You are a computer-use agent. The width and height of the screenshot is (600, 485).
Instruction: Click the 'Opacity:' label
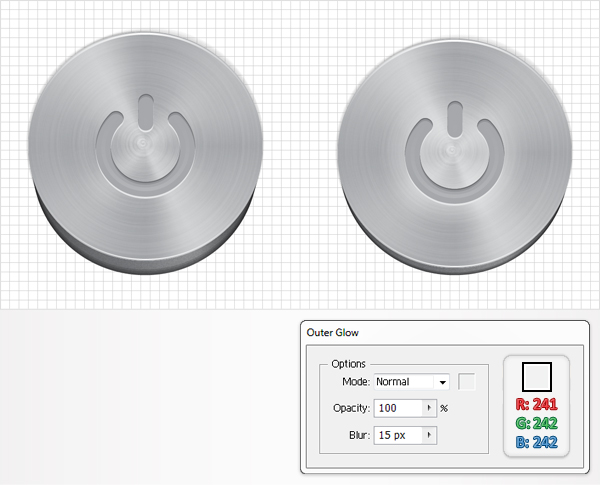(x=351, y=408)
